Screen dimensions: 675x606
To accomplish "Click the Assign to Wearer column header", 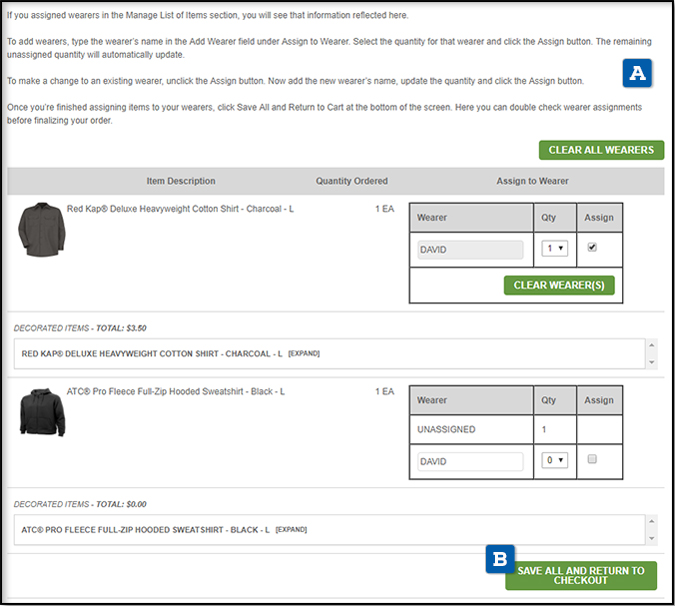I will click(x=533, y=181).
